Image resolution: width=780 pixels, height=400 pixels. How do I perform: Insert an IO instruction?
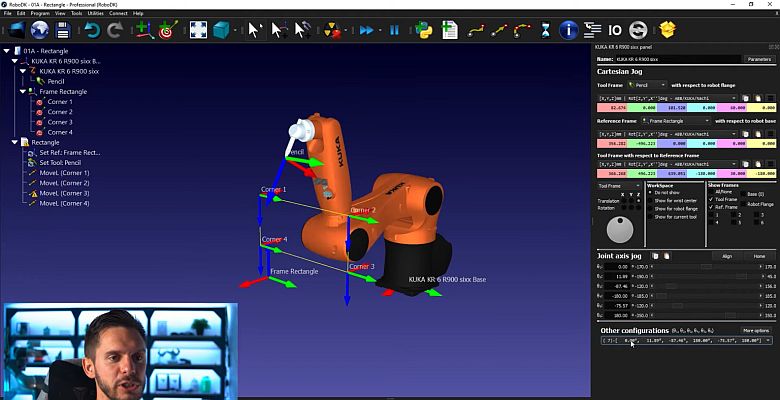(x=615, y=30)
